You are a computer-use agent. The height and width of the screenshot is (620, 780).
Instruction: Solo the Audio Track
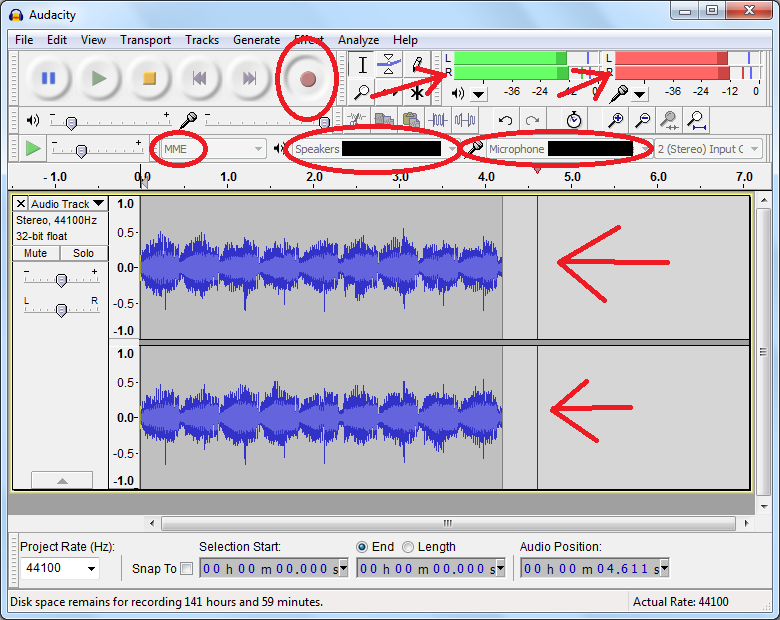84,253
